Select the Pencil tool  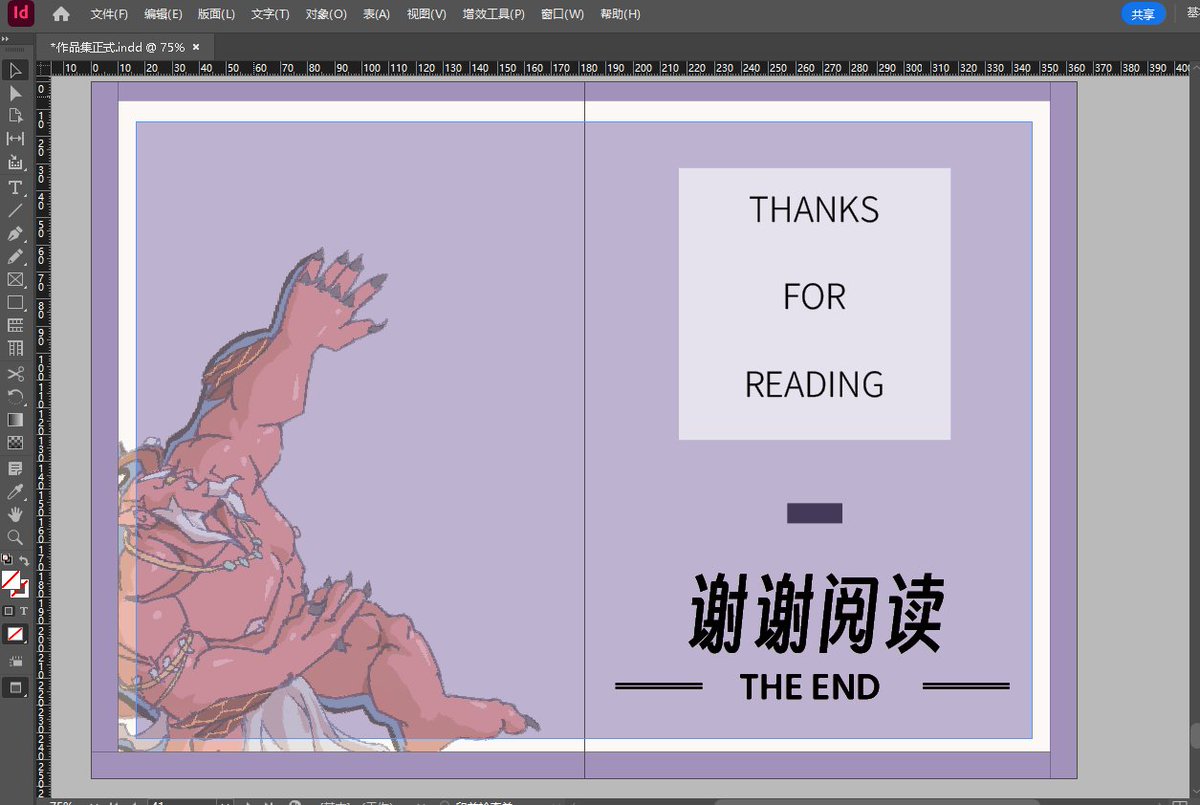tap(15, 257)
